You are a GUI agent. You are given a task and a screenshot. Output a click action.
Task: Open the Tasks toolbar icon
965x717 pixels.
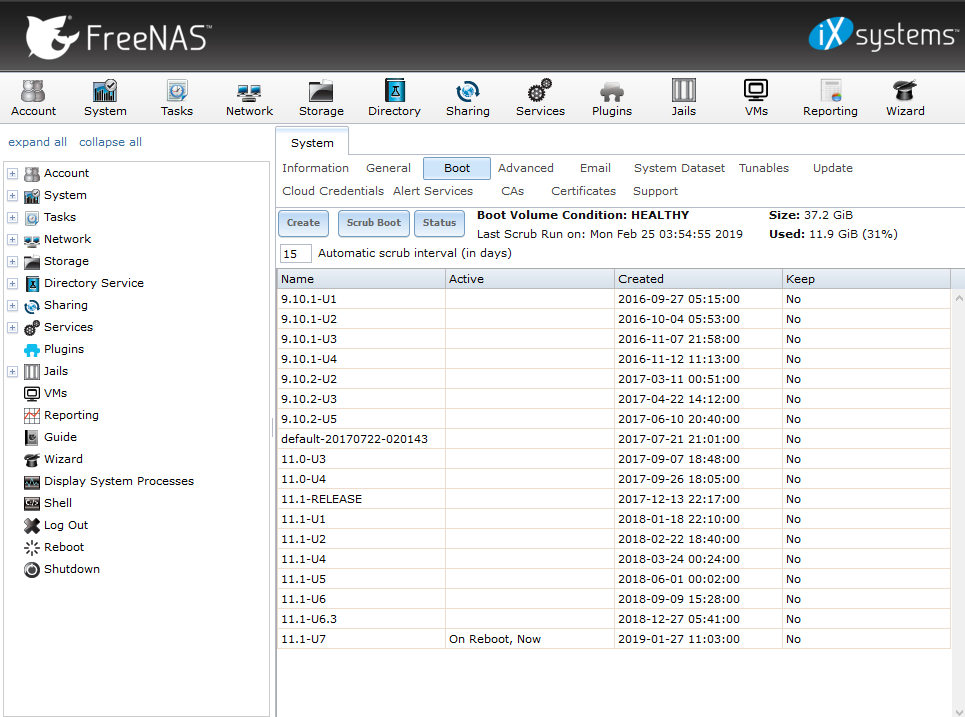[177, 98]
